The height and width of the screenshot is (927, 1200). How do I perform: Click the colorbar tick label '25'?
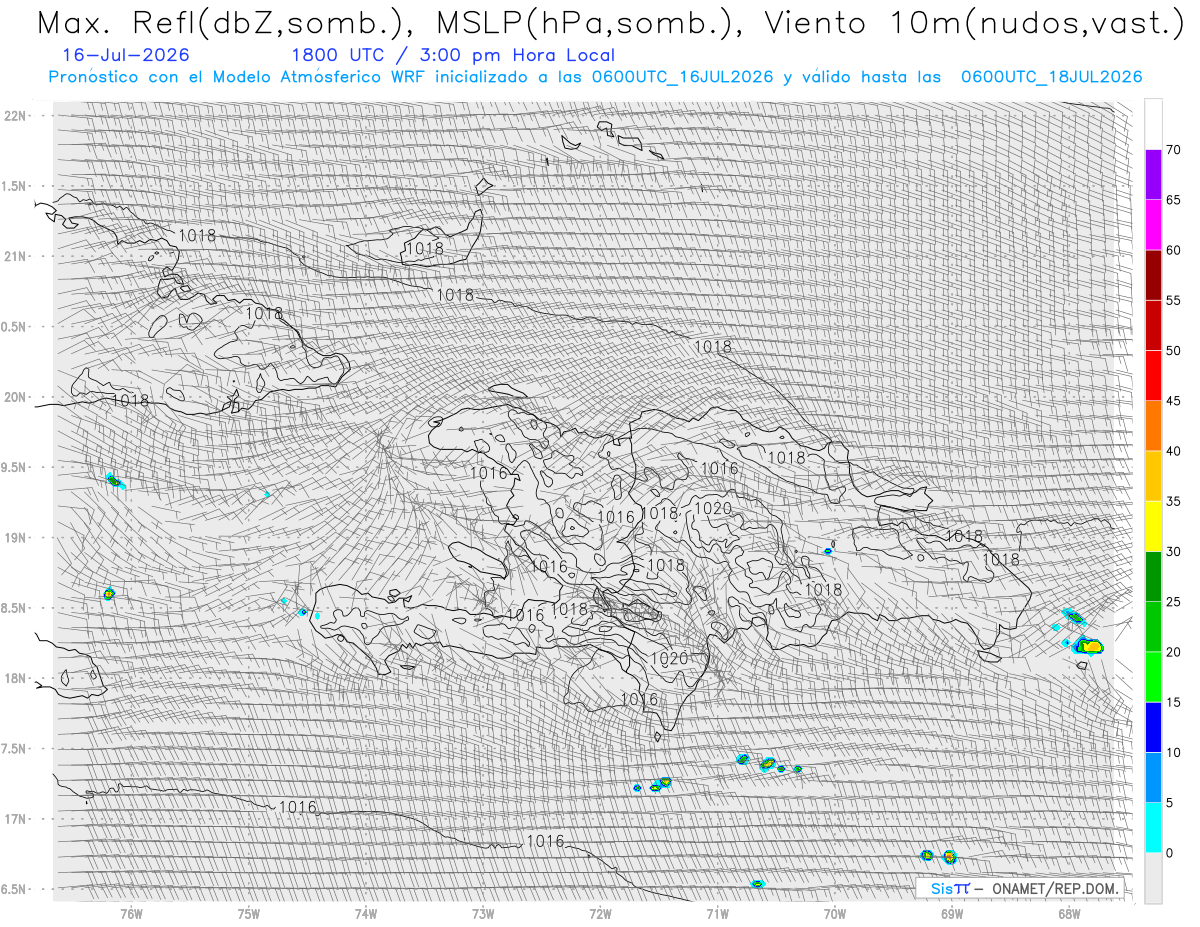click(x=1173, y=601)
